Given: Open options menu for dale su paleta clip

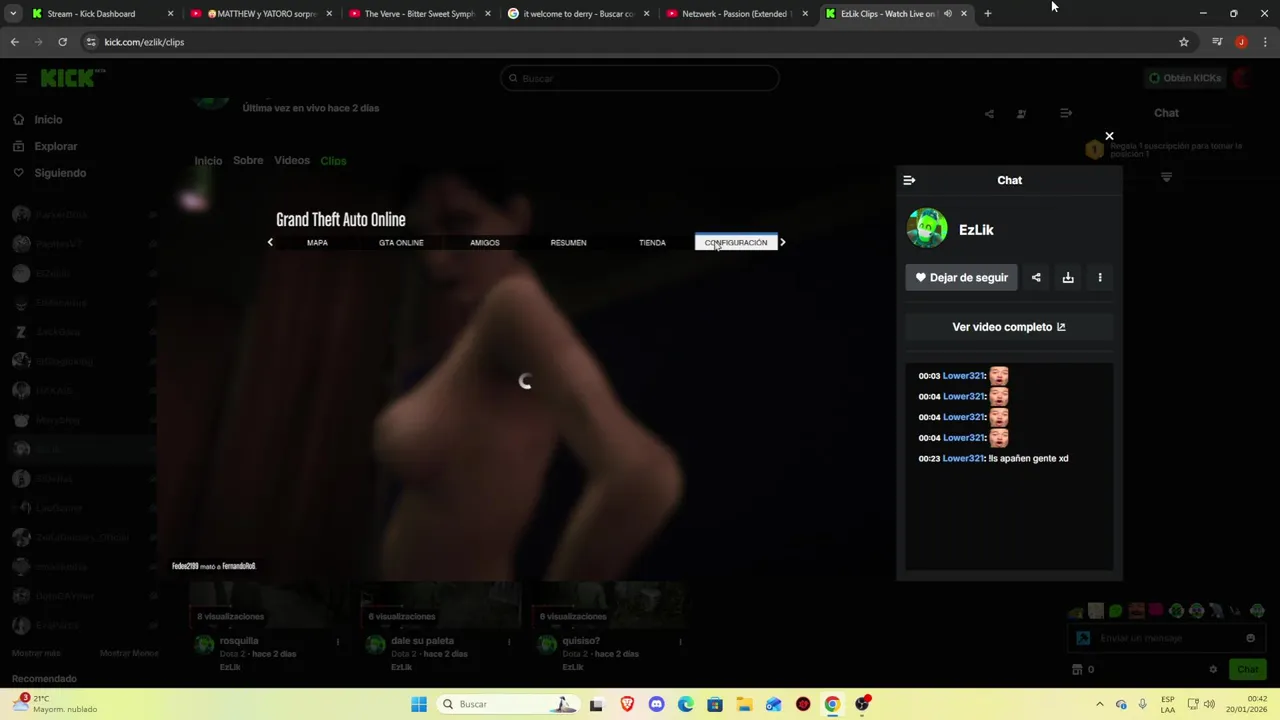Looking at the screenshot, I should (509, 642).
